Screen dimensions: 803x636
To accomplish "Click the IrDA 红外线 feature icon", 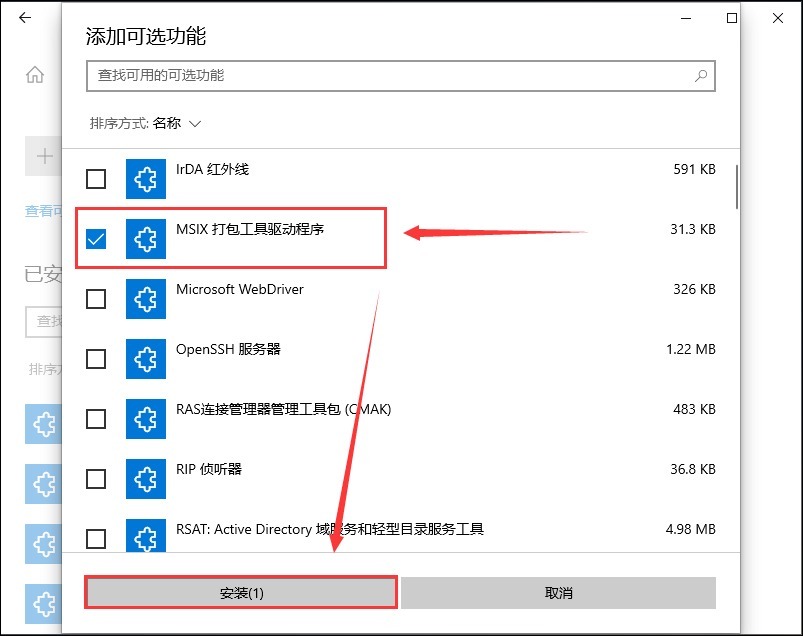I will 146,179.
